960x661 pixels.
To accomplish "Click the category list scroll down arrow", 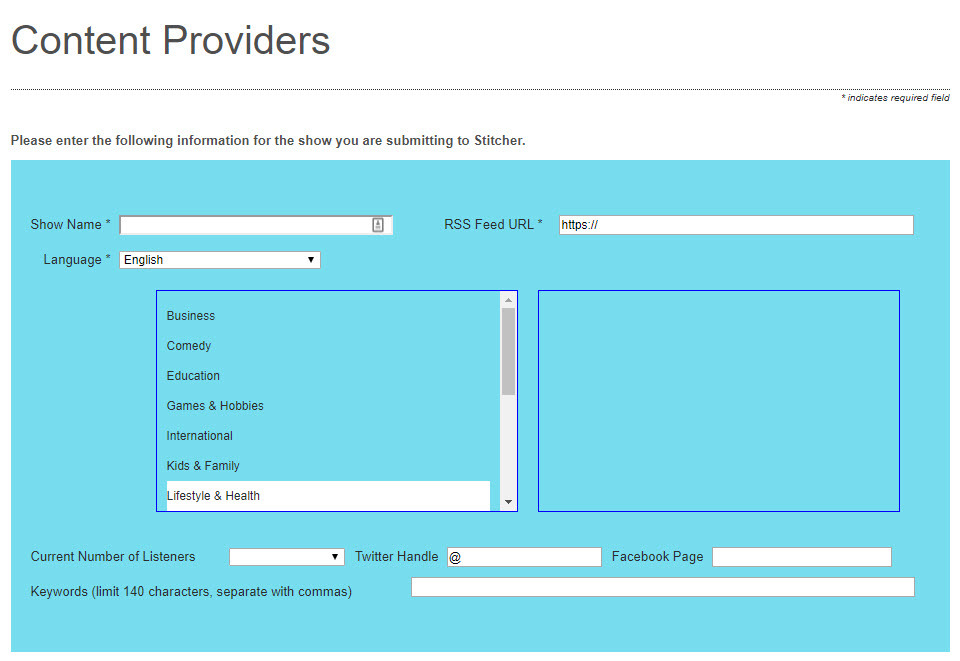I will pyautogui.click(x=508, y=502).
